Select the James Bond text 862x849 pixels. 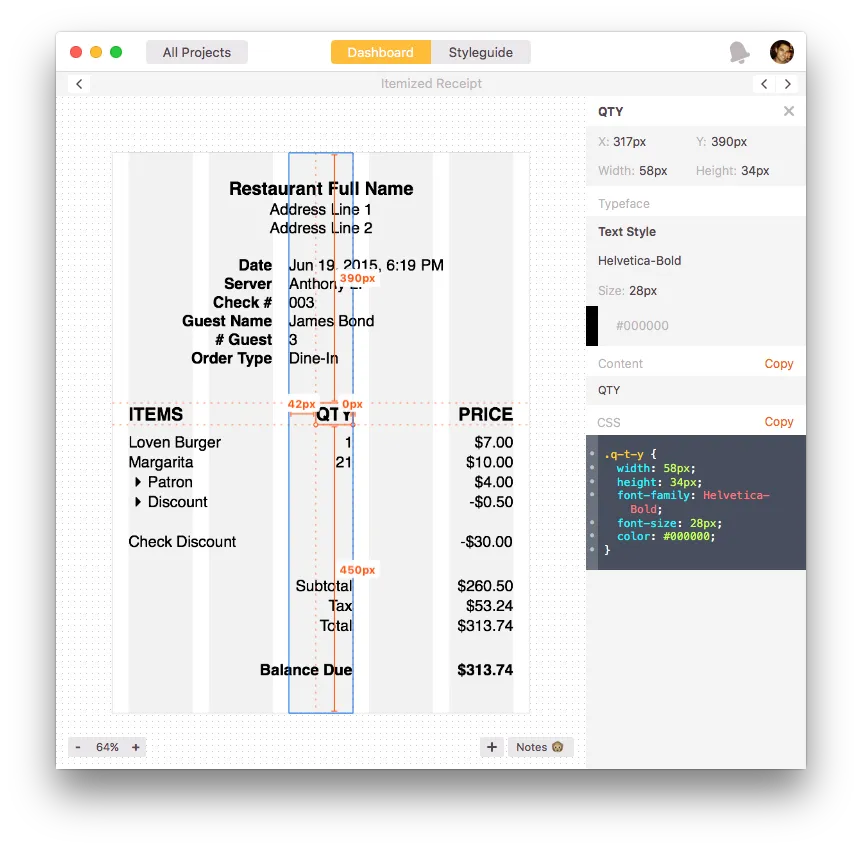click(331, 321)
